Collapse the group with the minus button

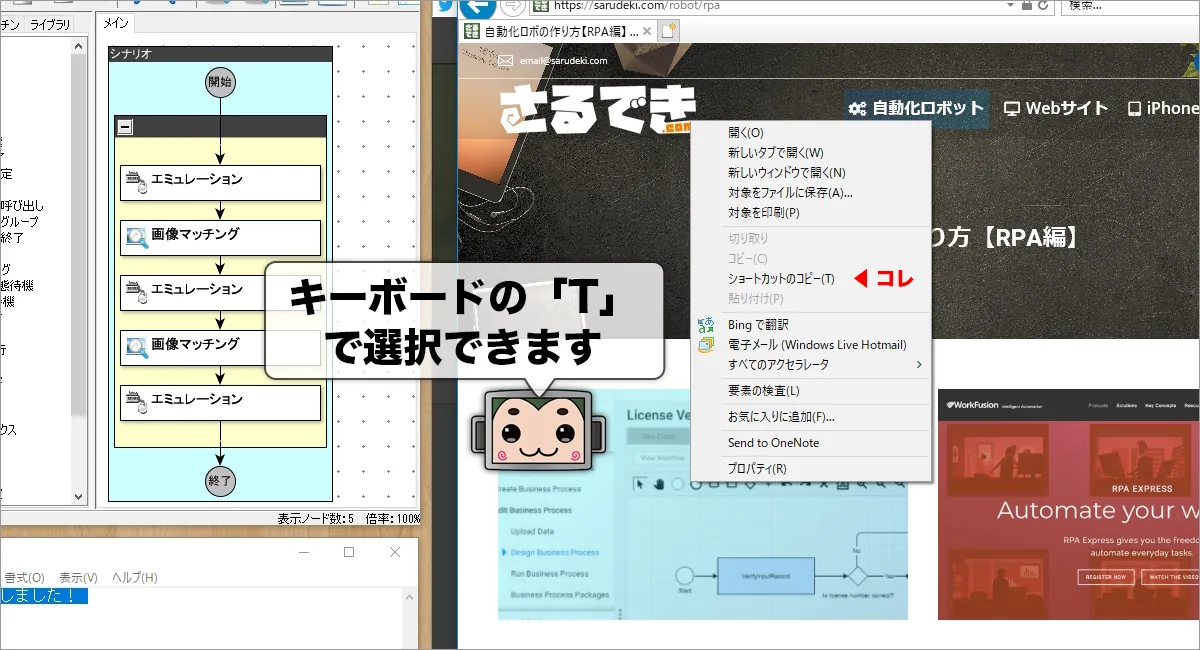coord(125,127)
